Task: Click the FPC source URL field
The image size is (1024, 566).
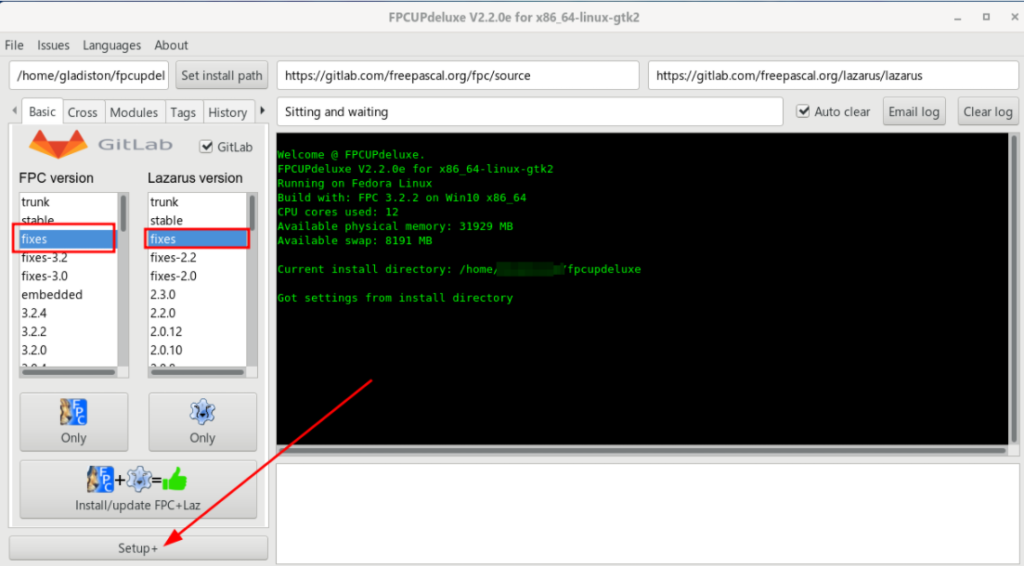Action: pos(457,75)
